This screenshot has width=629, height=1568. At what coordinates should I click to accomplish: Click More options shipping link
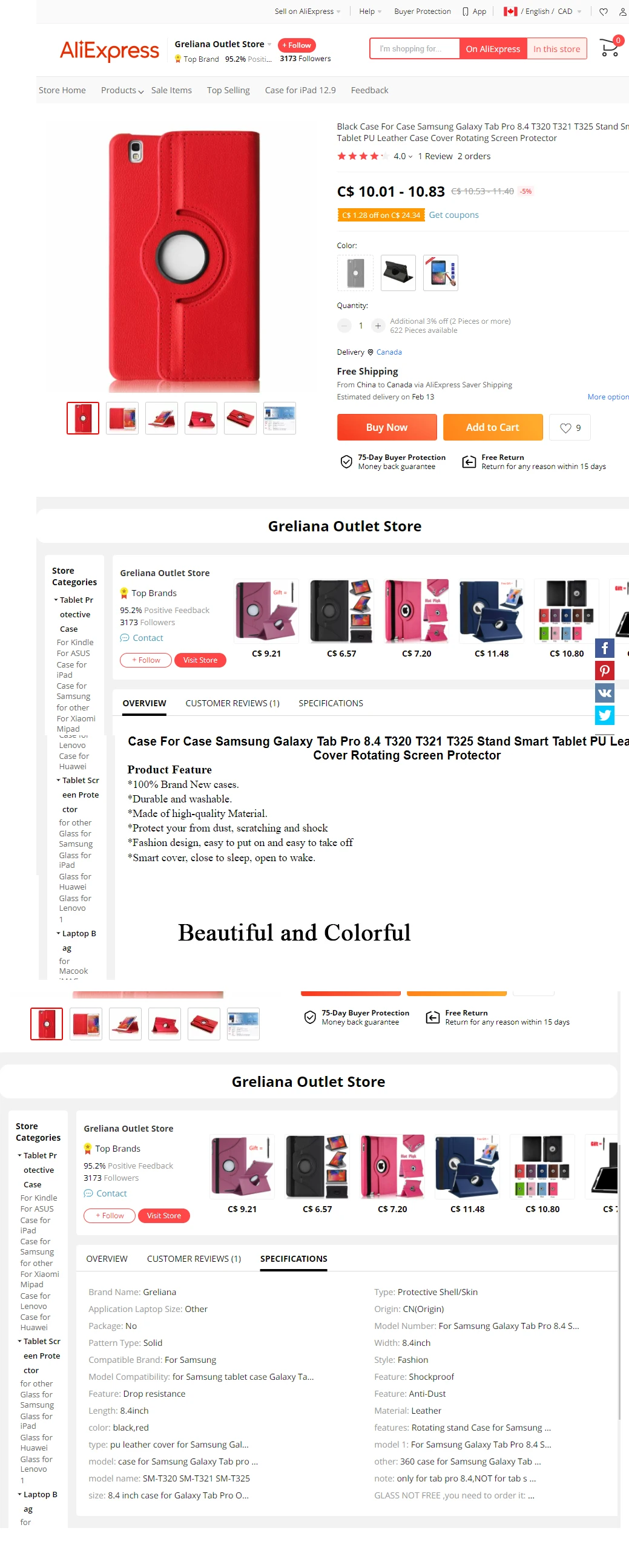608,397
